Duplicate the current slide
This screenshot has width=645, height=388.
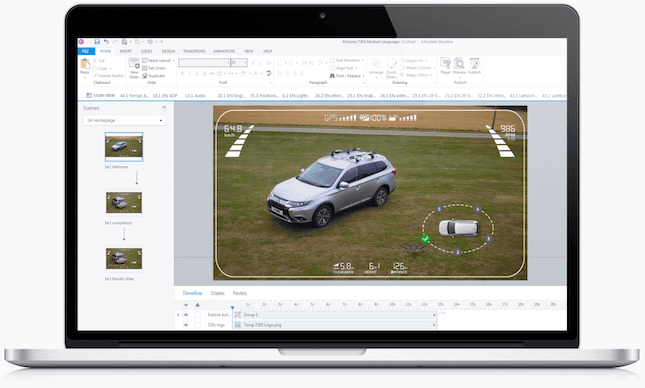153,76
